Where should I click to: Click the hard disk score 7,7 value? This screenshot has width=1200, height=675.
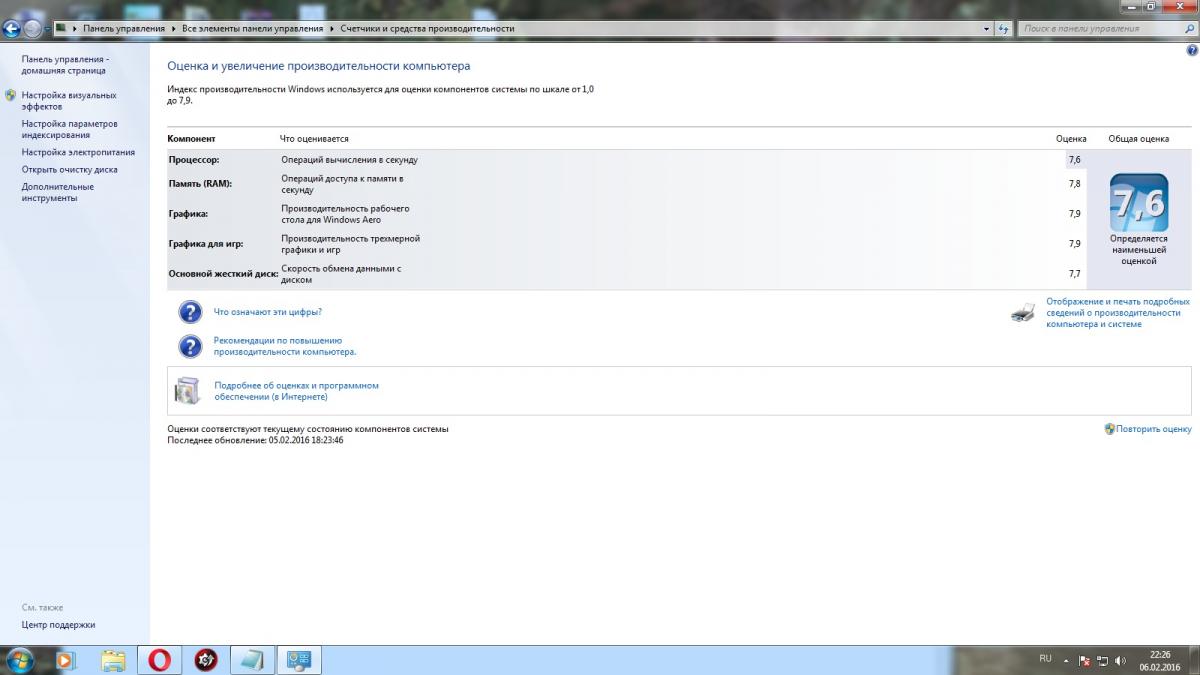1074,274
